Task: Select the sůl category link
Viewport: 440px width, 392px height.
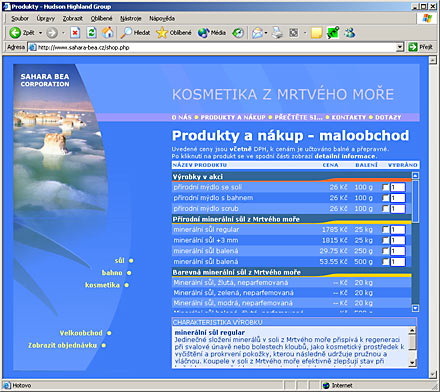Action: [x=119, y=261]
